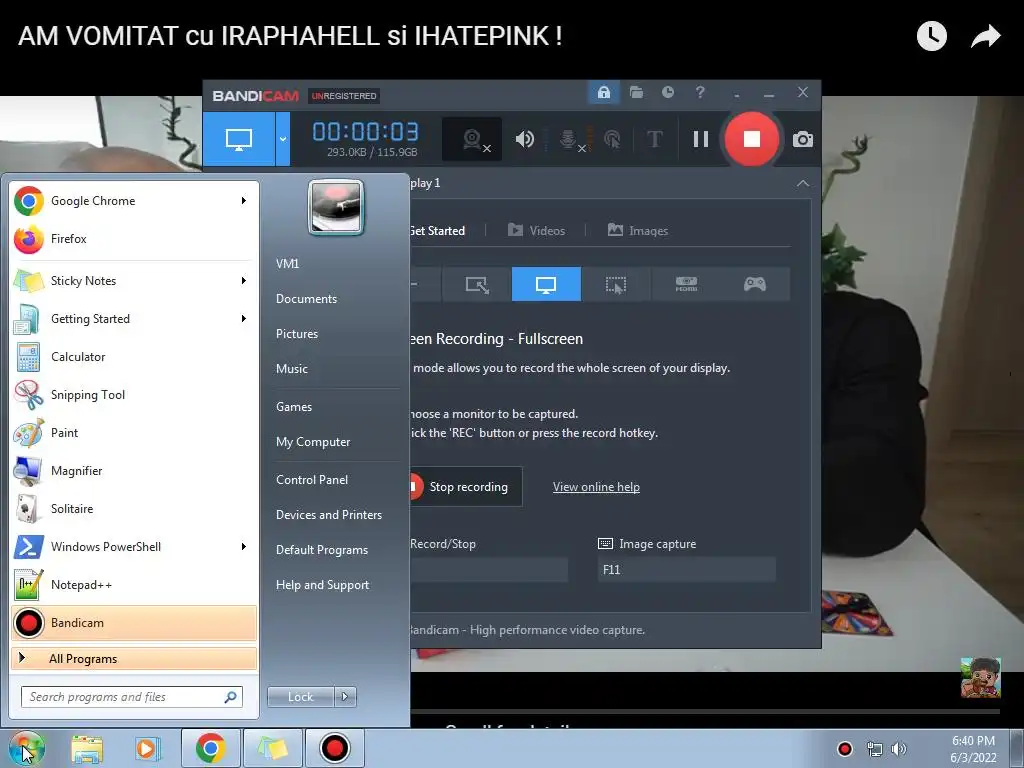Open Magnifier from Start menu
This screenshot has height=768, width=1024.
pyautogui.click(x=134, y=471)
